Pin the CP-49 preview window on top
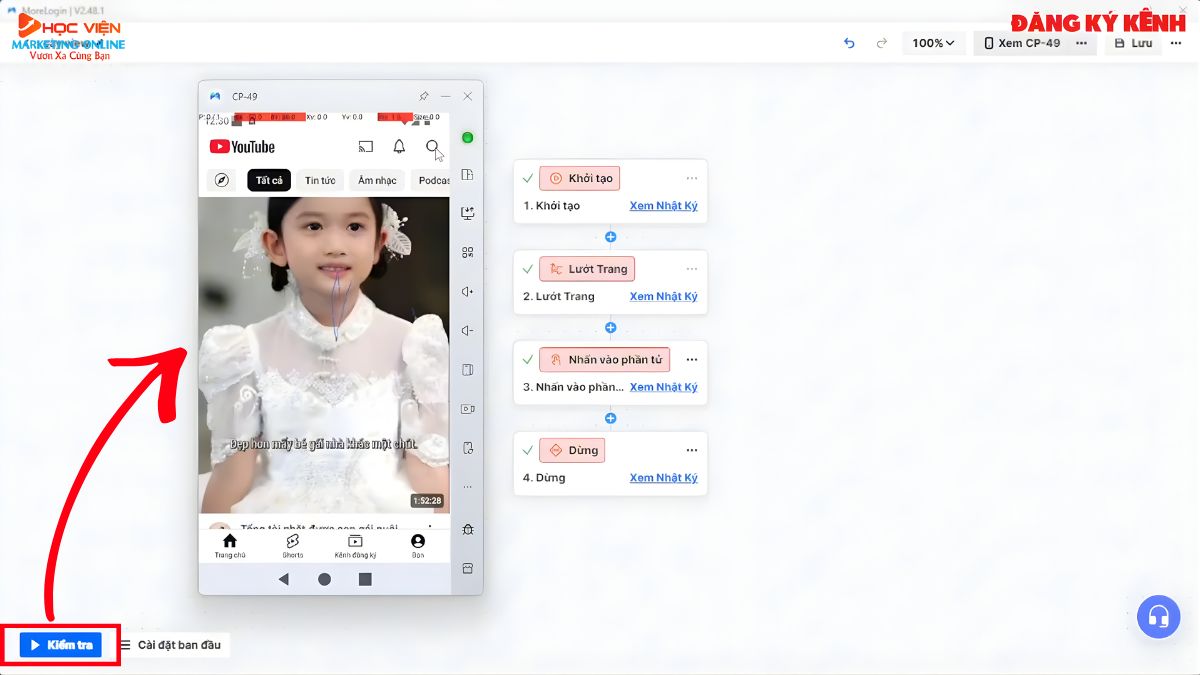This screenshot has width=1200, height=675. (422, 96)
